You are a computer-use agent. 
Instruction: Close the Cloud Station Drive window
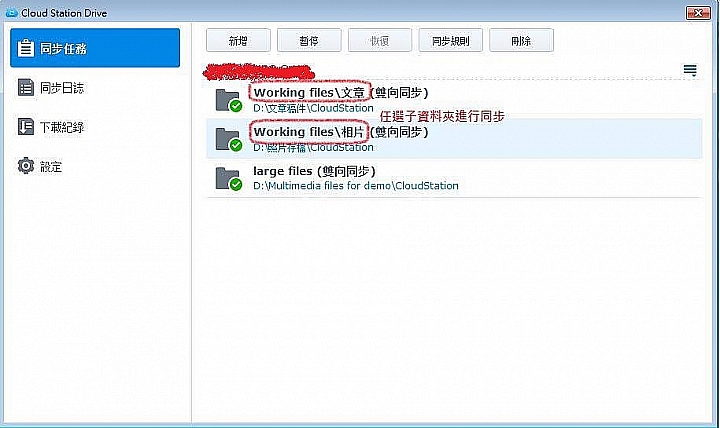click(698, 13)
